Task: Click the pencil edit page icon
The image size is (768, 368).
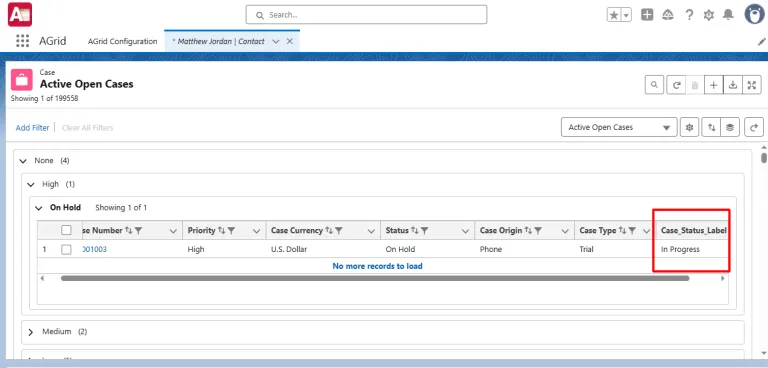Action: (762, 42)
